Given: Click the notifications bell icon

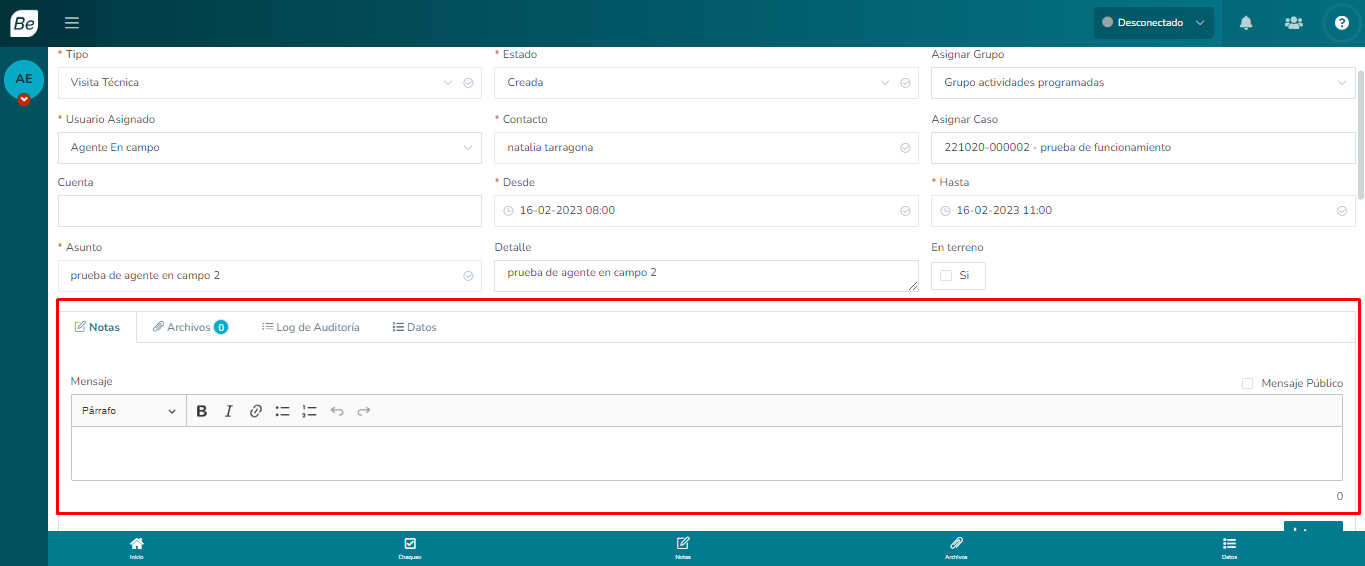Looking at the screenshot, I should click(x=1246, y=23).
